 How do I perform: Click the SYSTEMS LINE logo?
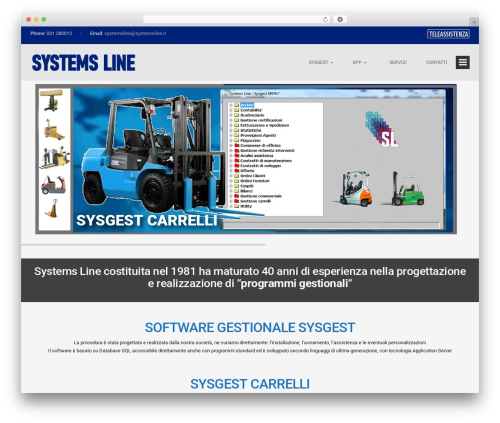84,63
